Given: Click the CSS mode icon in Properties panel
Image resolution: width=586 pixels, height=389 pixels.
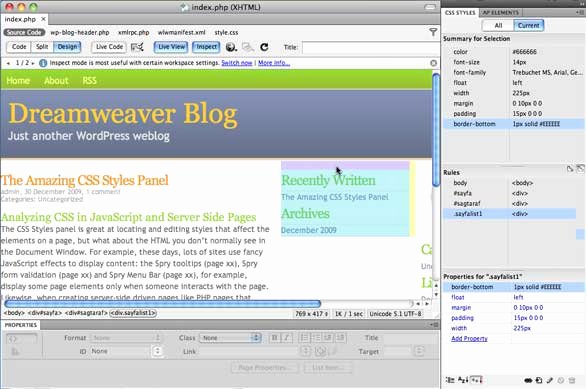Looking at the screenshot, I should 15,352.
